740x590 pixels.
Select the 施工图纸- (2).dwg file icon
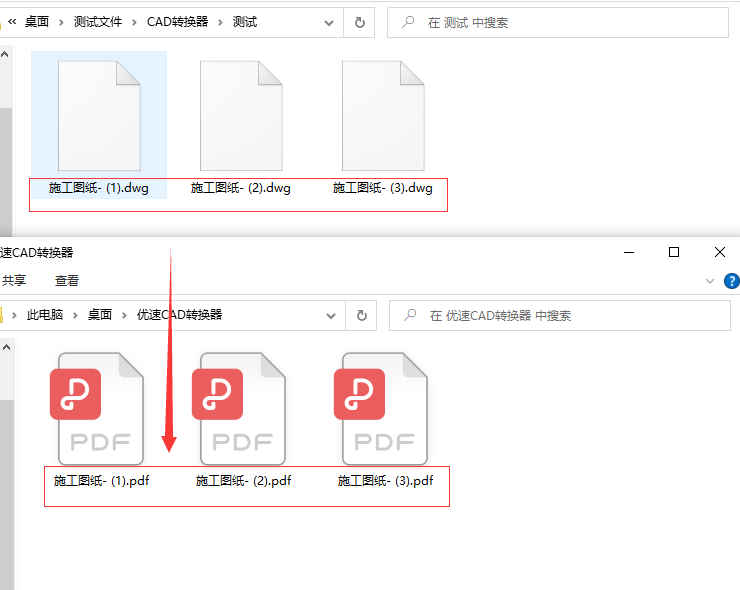tap(241, 116)
